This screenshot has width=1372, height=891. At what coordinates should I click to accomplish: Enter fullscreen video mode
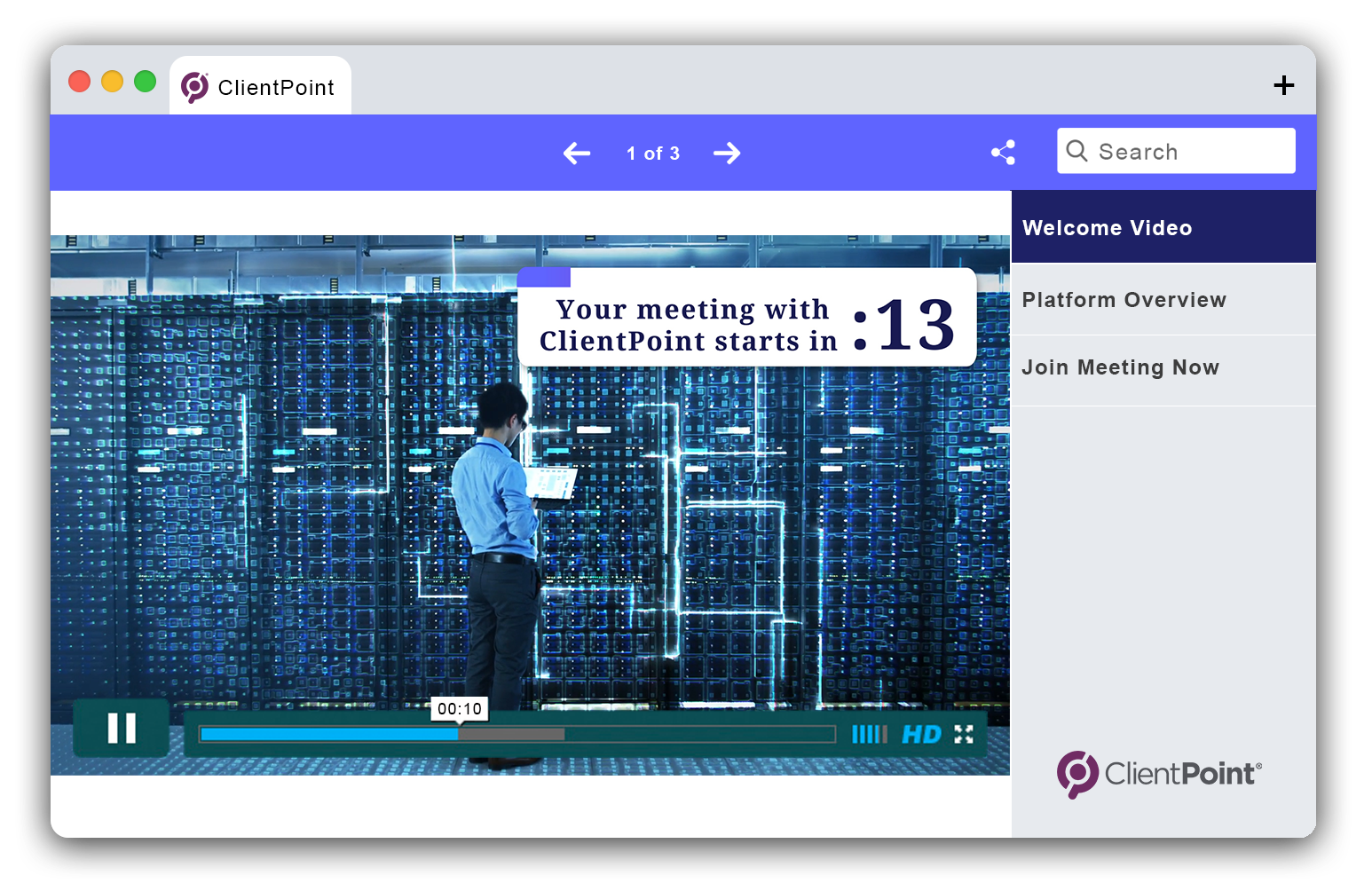964,734
